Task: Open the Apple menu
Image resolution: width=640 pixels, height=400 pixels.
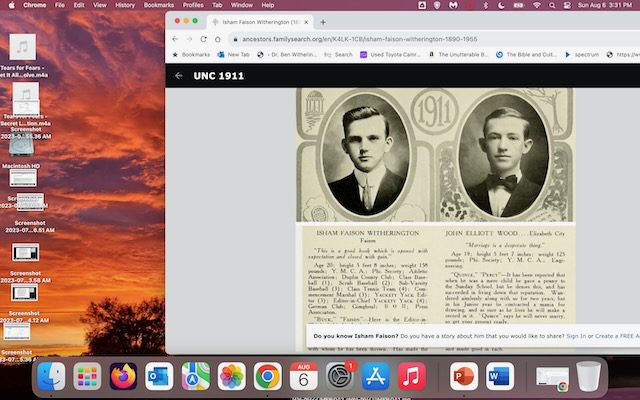Action: 11,5
